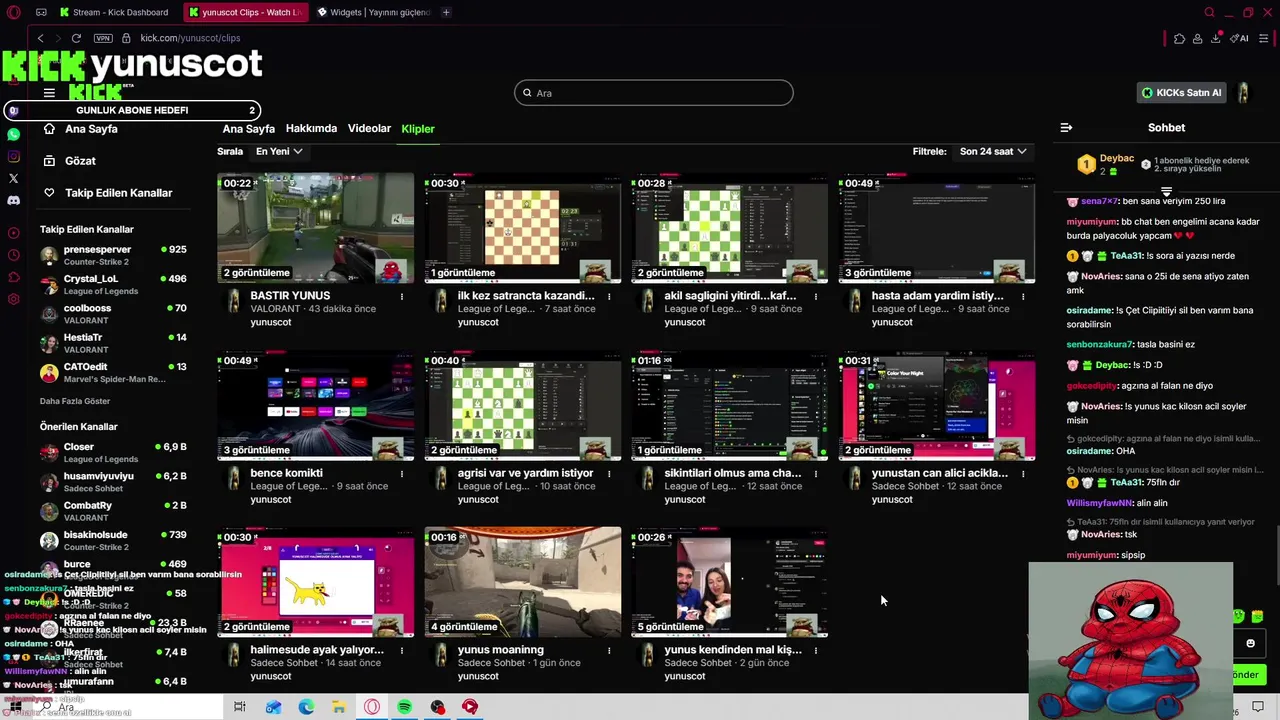Open recommended channel husamviyuviyu
Image resolution: width=1280 pixels, height=720 pixels.
point(113,482)
